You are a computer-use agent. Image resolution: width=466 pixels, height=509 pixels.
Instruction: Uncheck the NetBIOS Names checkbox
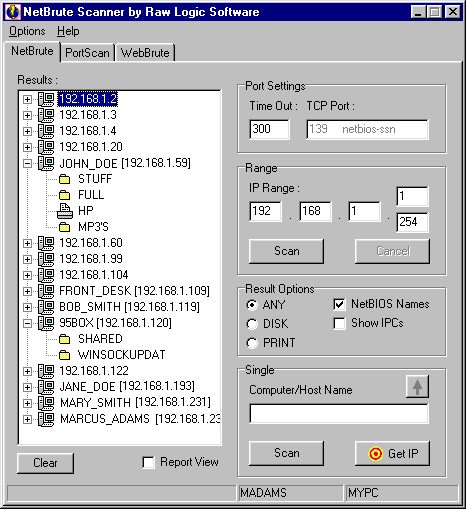(339, 304)
